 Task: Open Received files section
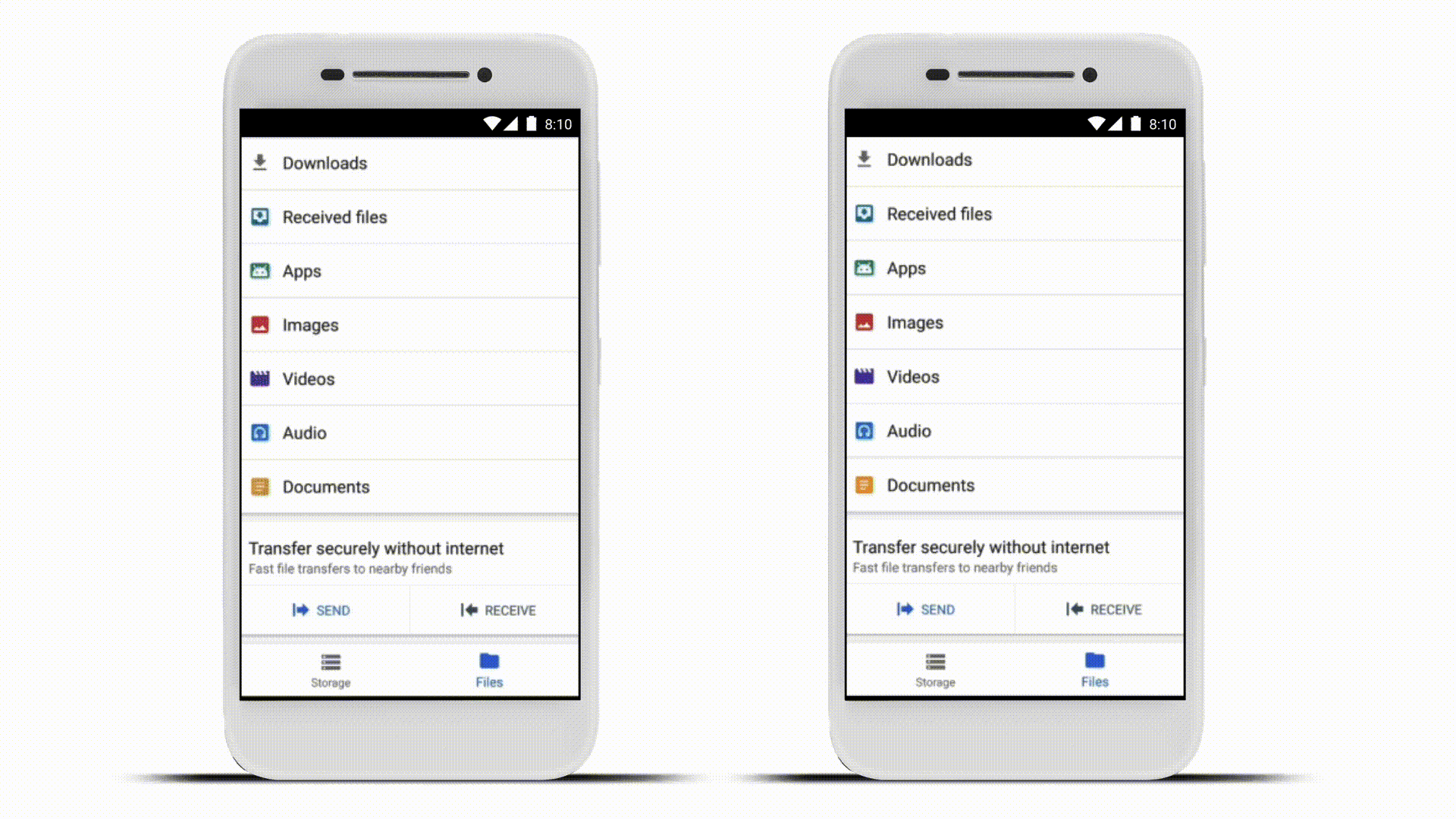pyautogui.click(x=410, y=217)
